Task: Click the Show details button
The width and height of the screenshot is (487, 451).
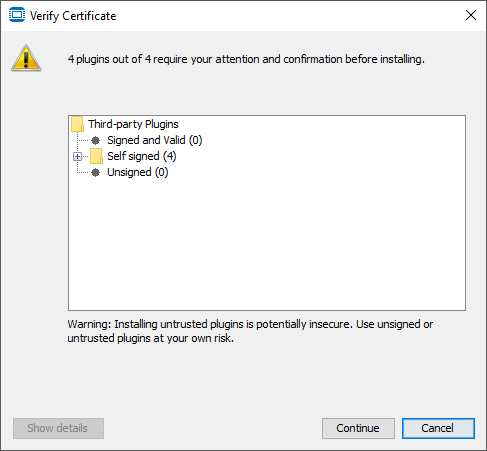Action: point(58,428)
